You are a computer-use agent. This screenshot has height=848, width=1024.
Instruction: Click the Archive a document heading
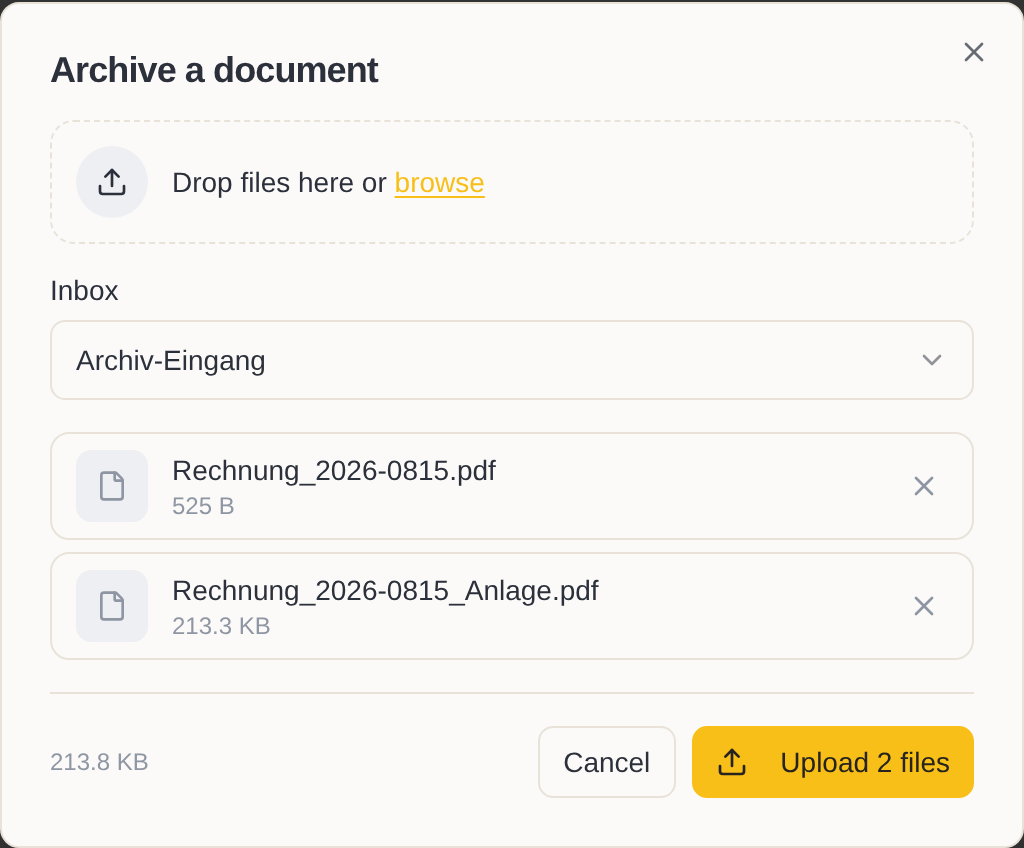click(x=214, y=70)
